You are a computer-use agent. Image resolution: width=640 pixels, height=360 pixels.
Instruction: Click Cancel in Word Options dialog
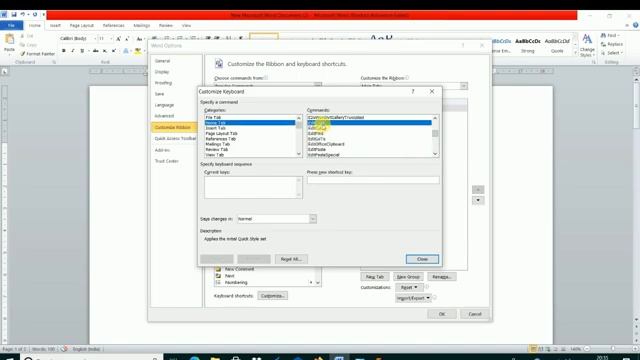tap(475, 314)
